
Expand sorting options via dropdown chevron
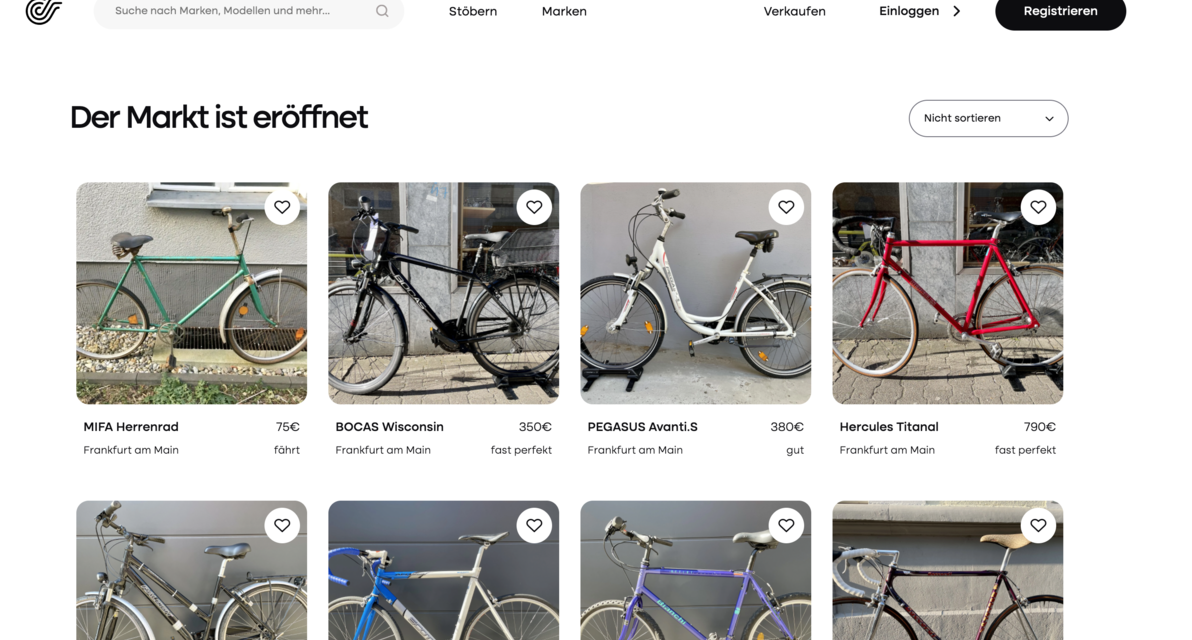(x=1049, y=119)
